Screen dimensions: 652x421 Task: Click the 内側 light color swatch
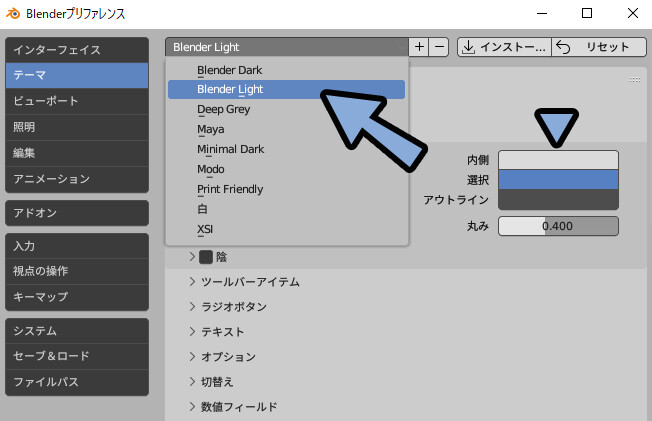558,160
